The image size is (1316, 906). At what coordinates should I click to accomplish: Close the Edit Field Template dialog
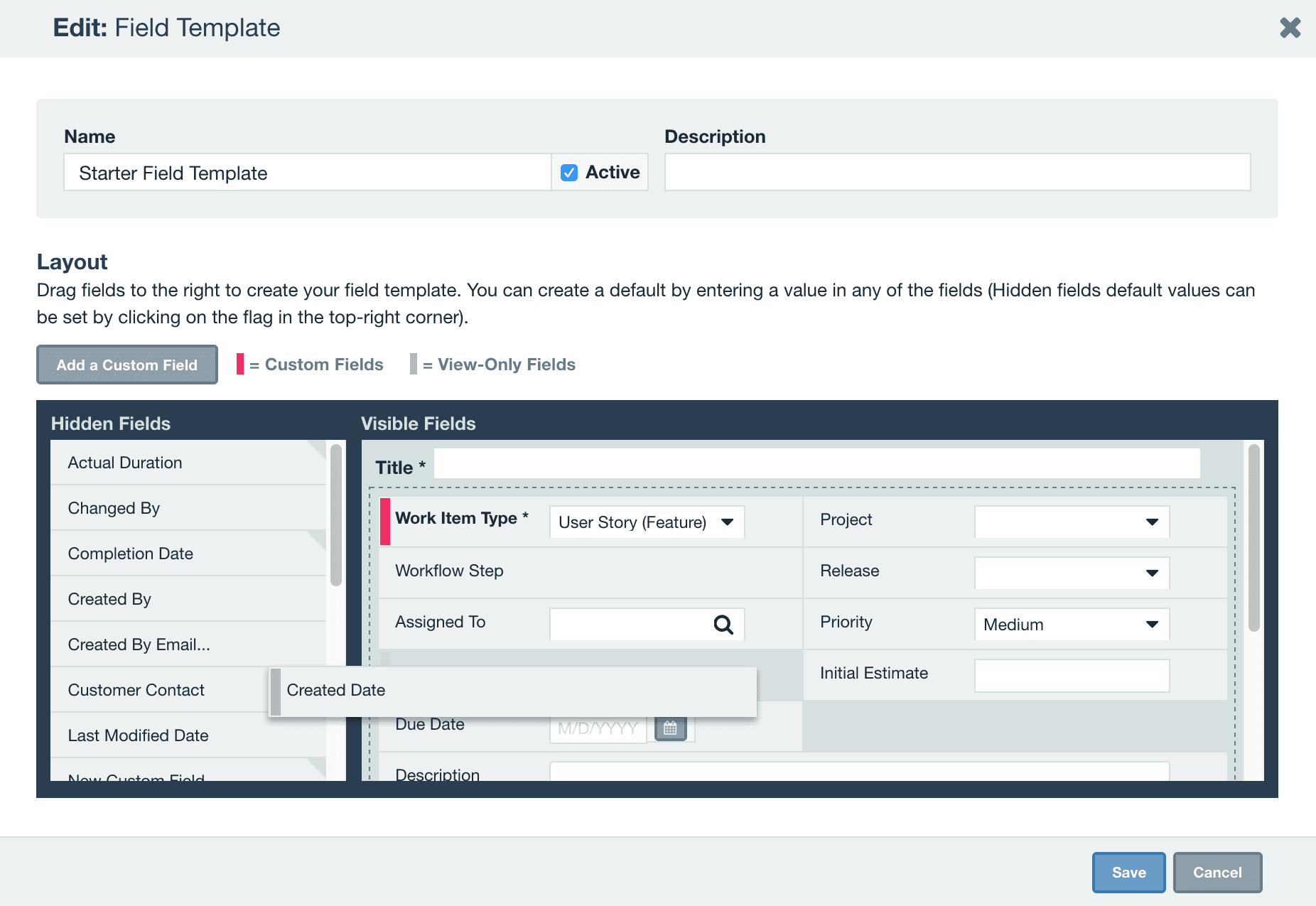(1290, 28)
